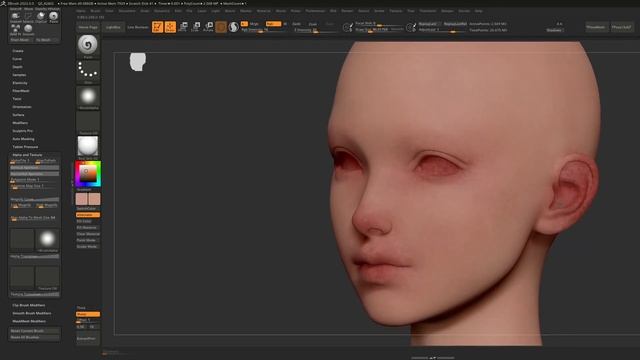640x360 pixels.
Task: Open the Render menu
Action: (347, 11)
